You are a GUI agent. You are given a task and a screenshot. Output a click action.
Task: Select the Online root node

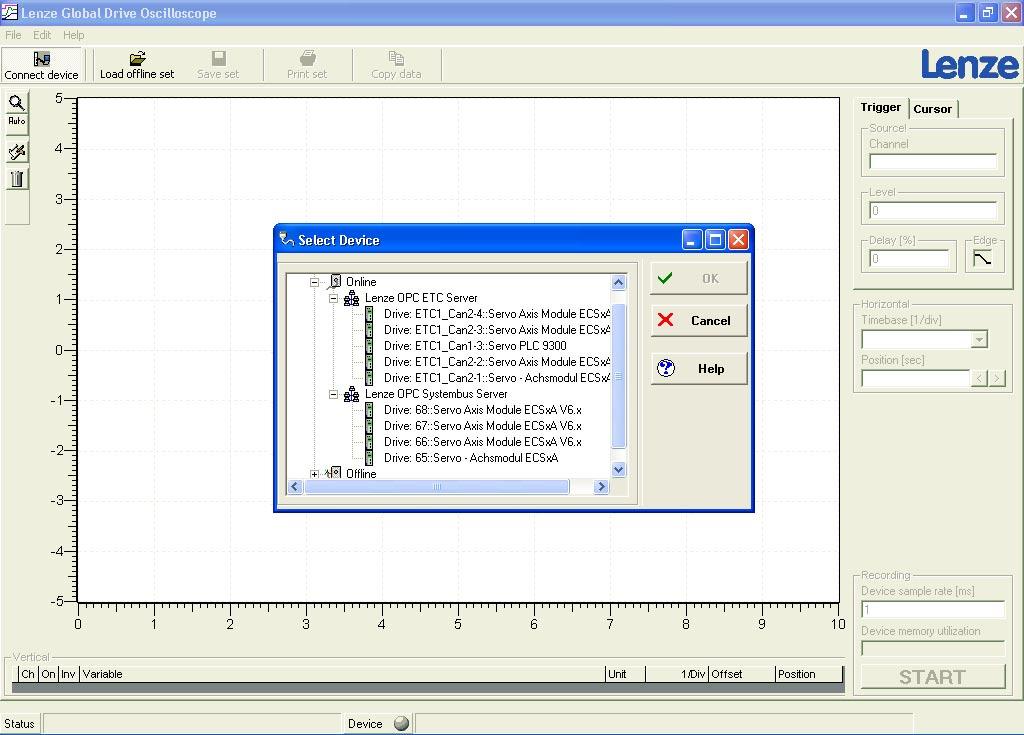click(361, 282)
